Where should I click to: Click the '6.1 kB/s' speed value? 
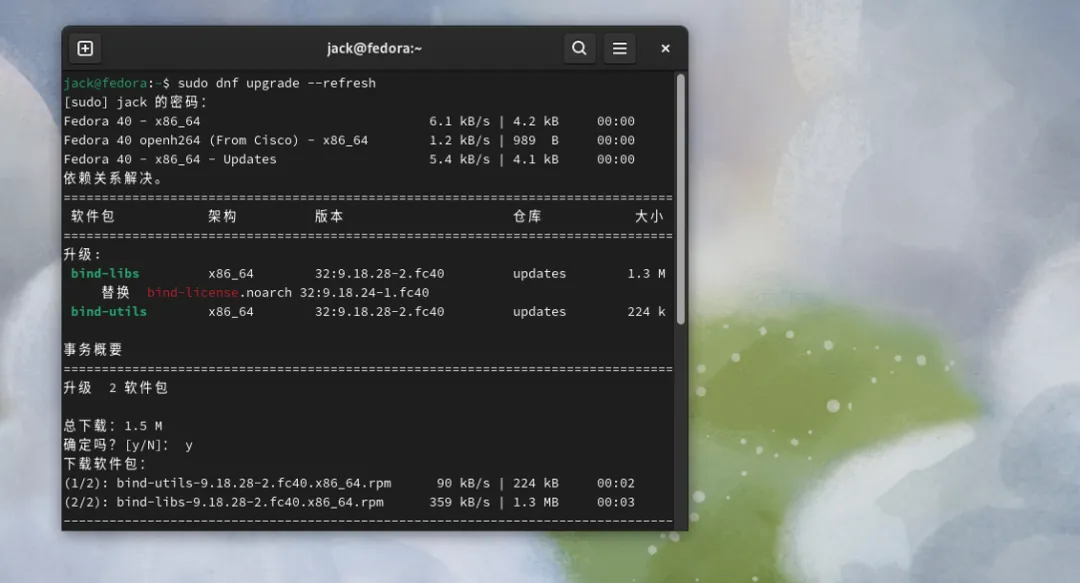pyautogui.click(x=459, y=121)
